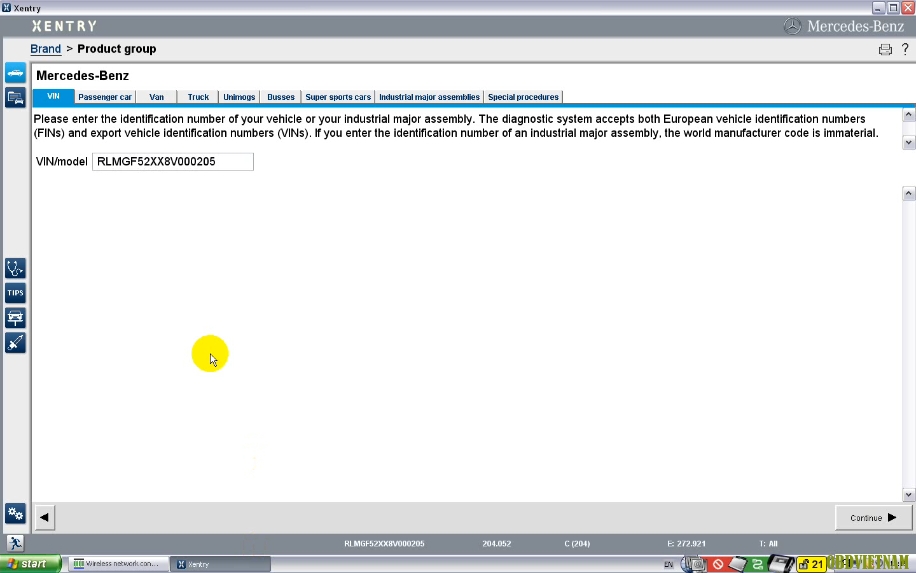
Task: Click the car lift sidebar icon
Action: click(x=15, y=318)
